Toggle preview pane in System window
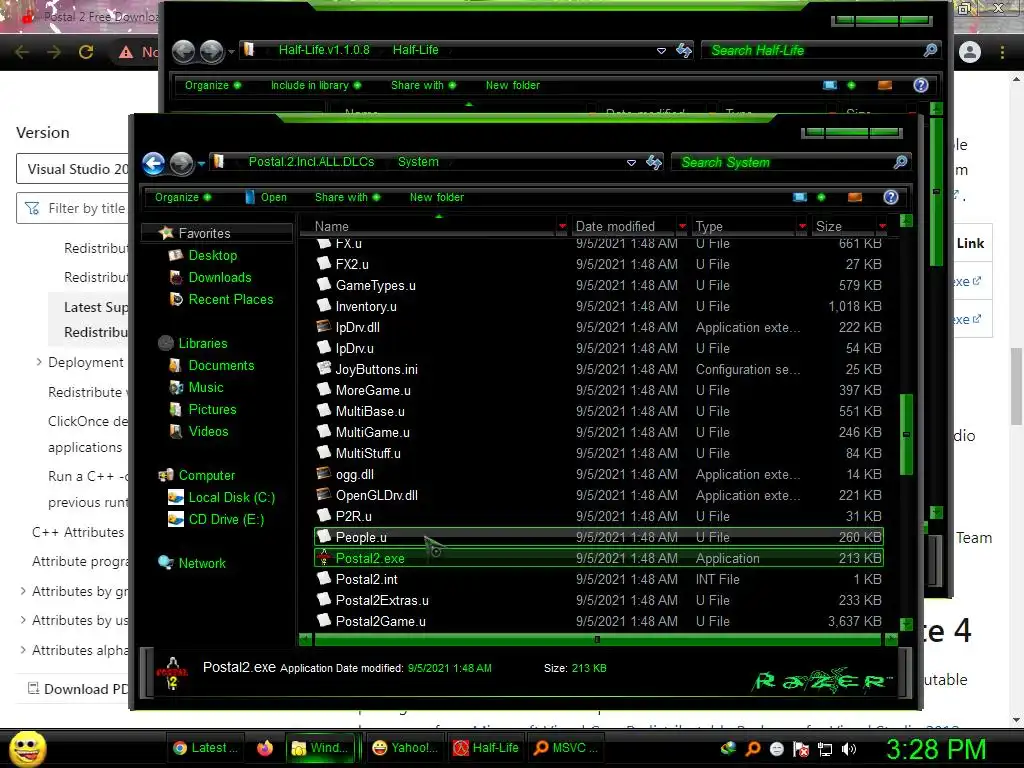Screen dimensions: 1024x768 click(x=854, y=197)
